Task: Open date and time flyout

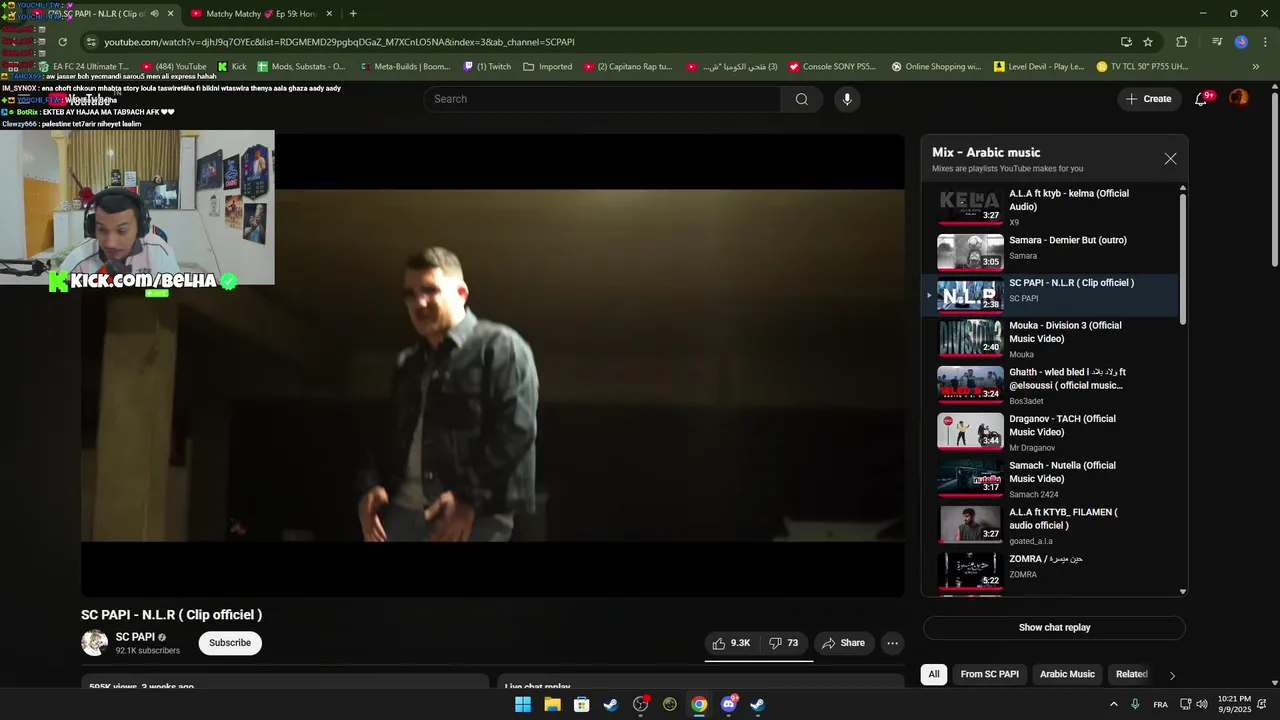Action: [x=1234, y=704]
